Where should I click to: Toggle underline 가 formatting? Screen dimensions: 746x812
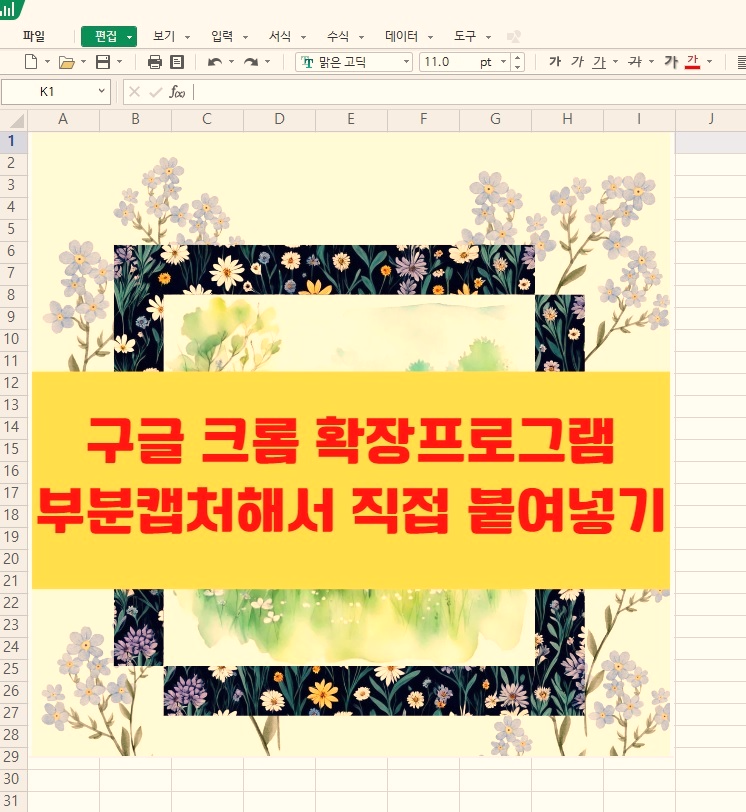point(599,62)
